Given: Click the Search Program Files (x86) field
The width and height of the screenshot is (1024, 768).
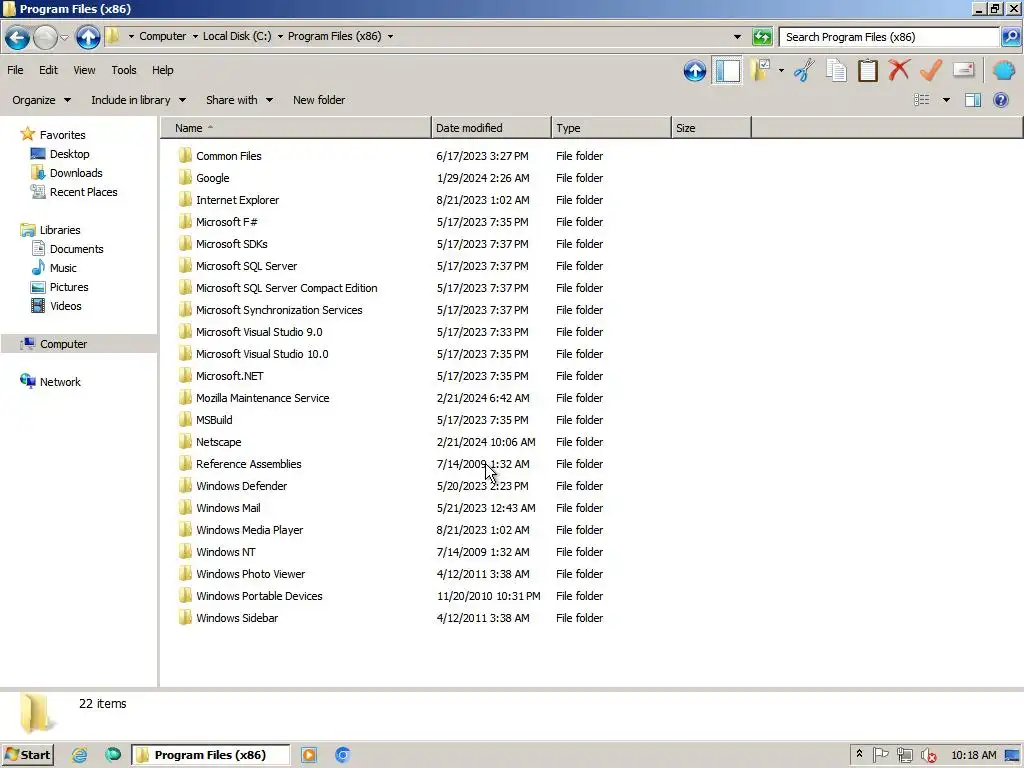Looking at the screenshot, I should [x=889, y=37].
